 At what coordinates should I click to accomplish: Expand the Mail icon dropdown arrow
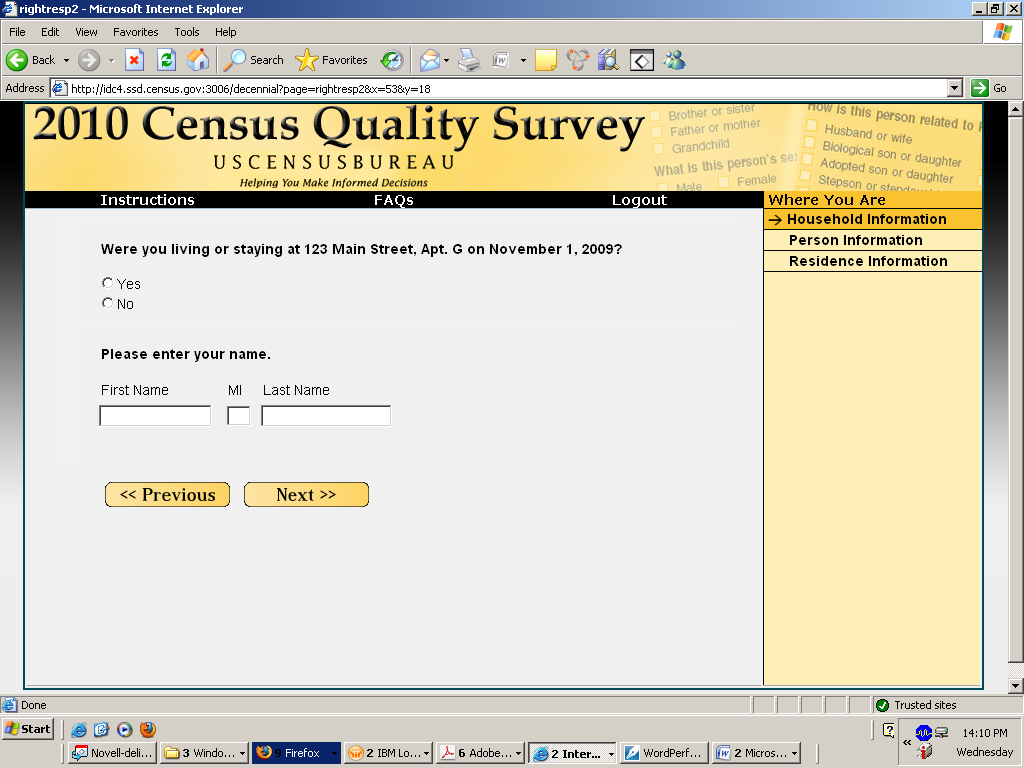(446, 60)
